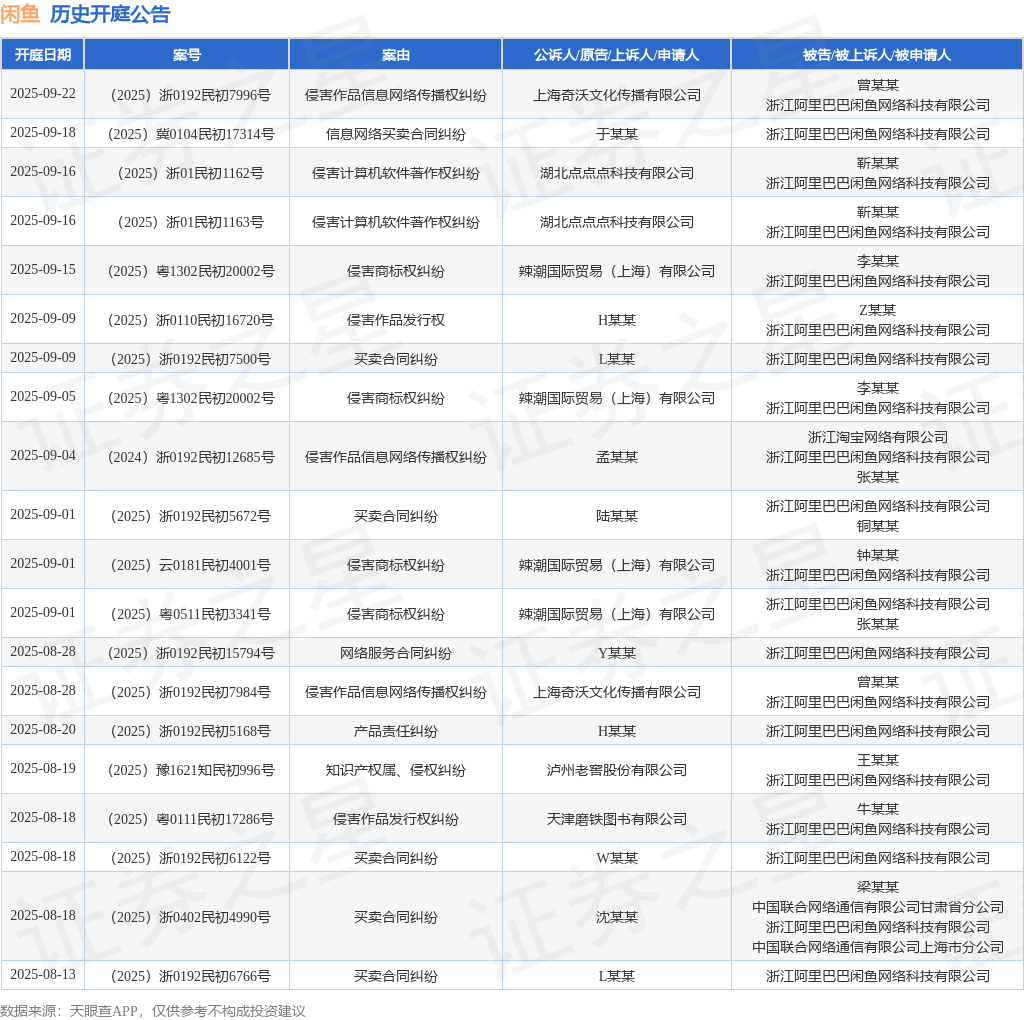Select defendant 中国联合网络通信有限公司甘肃省分公司

(x=877, y=907)
